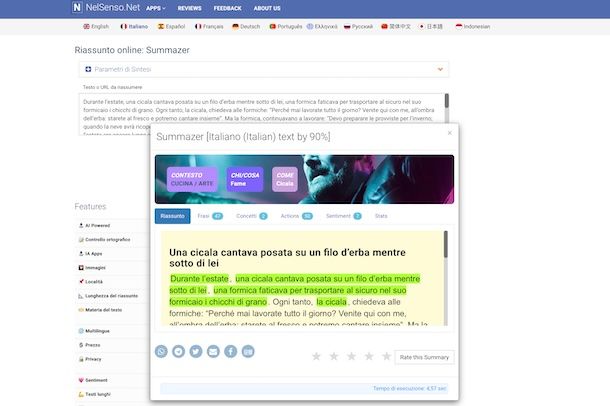Send summary by email icon
610x406 pixels.
(x=213, y=351)
